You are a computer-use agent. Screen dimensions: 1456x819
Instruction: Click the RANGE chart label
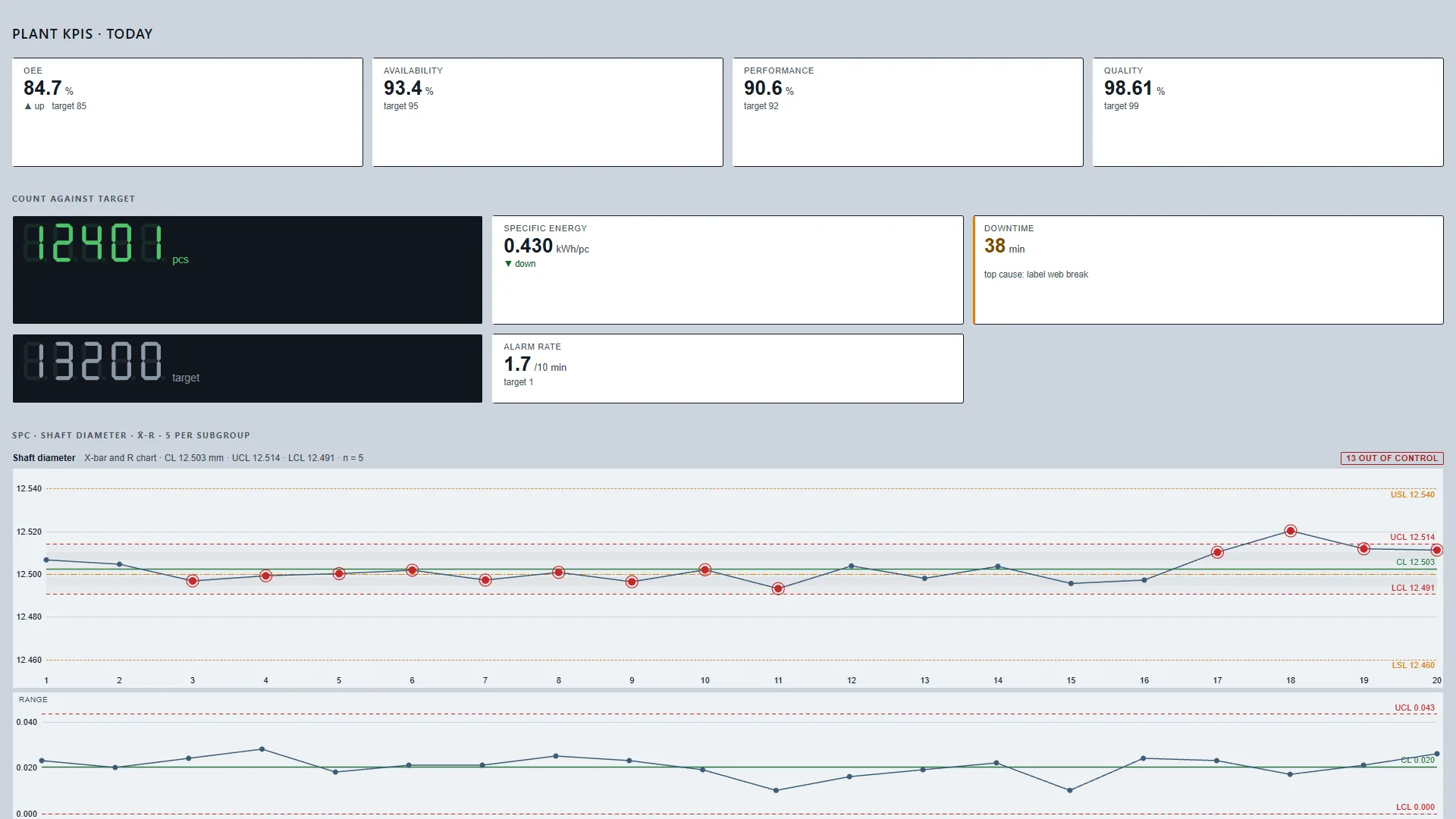[33, 700]
